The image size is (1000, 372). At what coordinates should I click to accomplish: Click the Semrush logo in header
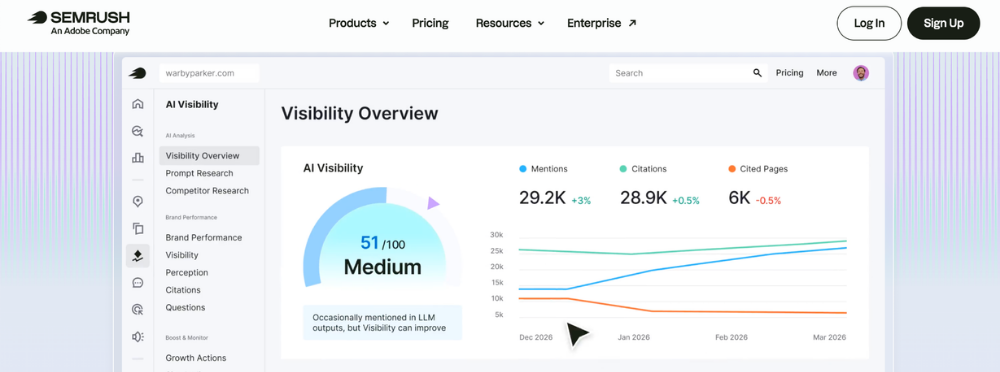[79, 23]
